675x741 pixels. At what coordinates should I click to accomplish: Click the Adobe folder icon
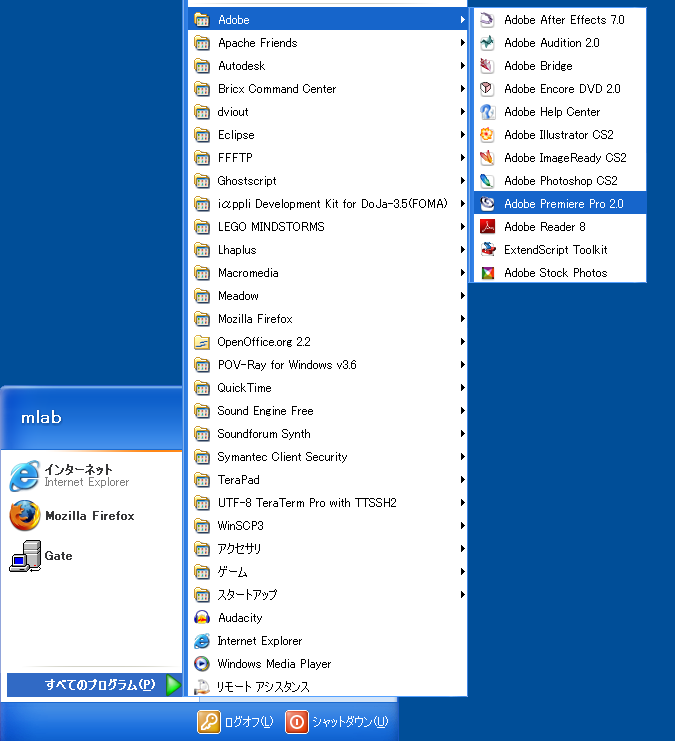pyautogui.click(x=202, y=20)
